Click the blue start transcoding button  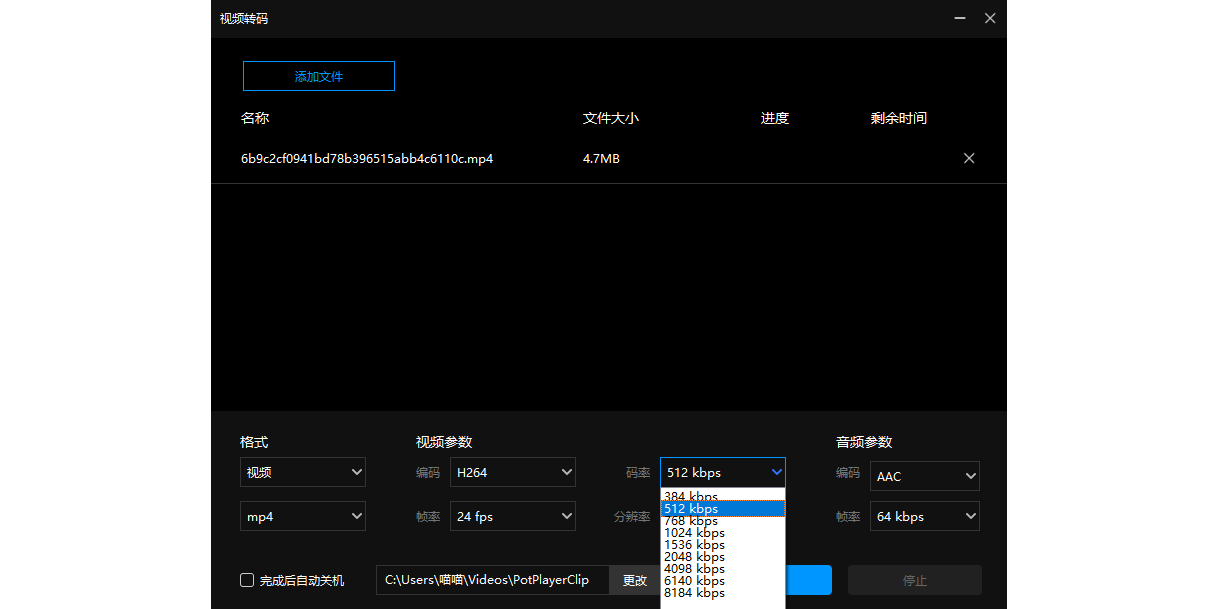[810, 580]
